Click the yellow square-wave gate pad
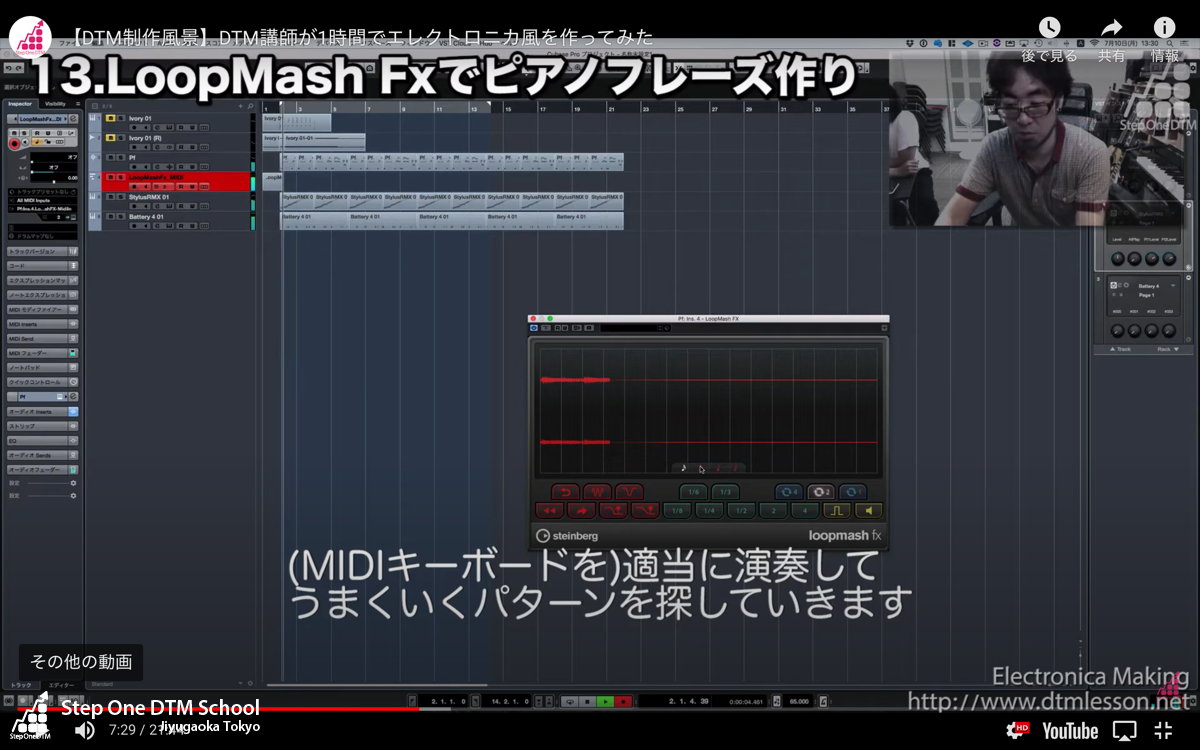This screenshot has height=750, width=1200. (x=837, y=511)
